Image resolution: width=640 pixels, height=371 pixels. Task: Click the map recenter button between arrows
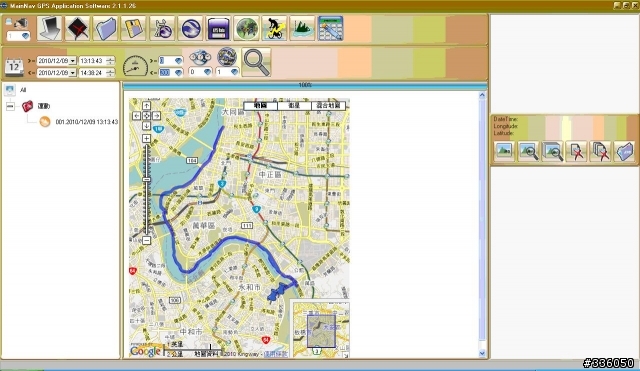[146, 116]
